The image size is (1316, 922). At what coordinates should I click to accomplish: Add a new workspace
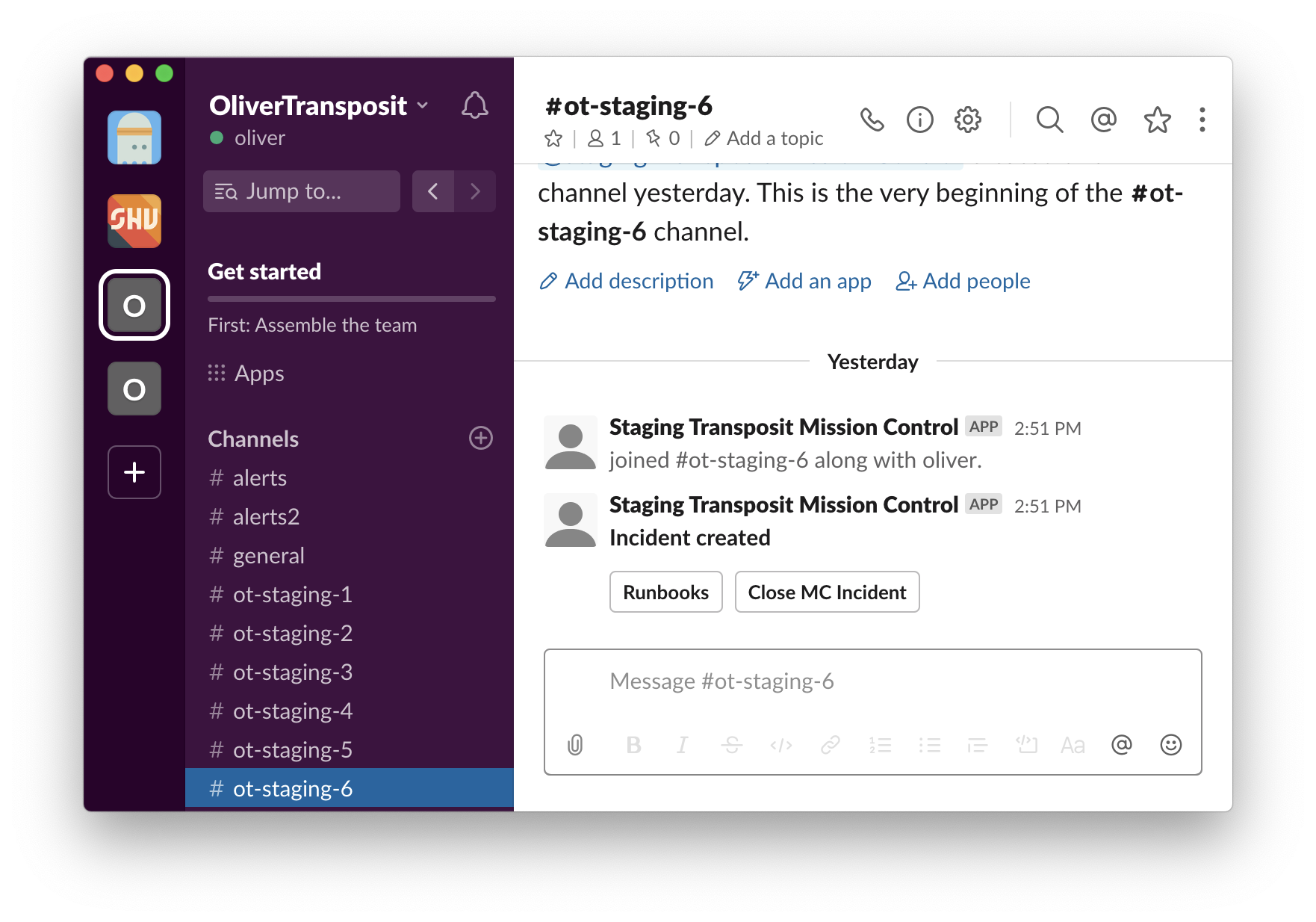pyautogui.click(x=134, y=472)
